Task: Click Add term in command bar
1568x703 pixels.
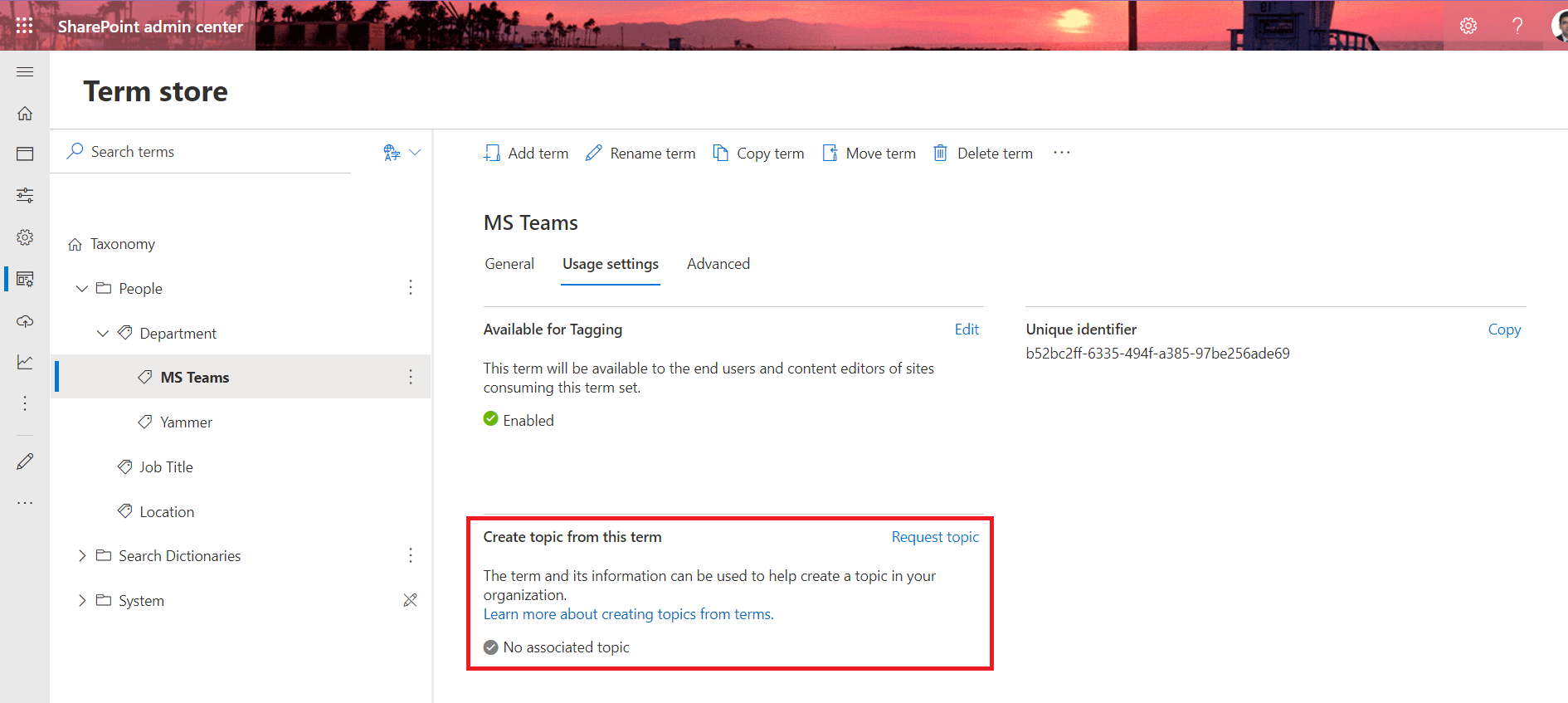Action: tap(526, 154)
